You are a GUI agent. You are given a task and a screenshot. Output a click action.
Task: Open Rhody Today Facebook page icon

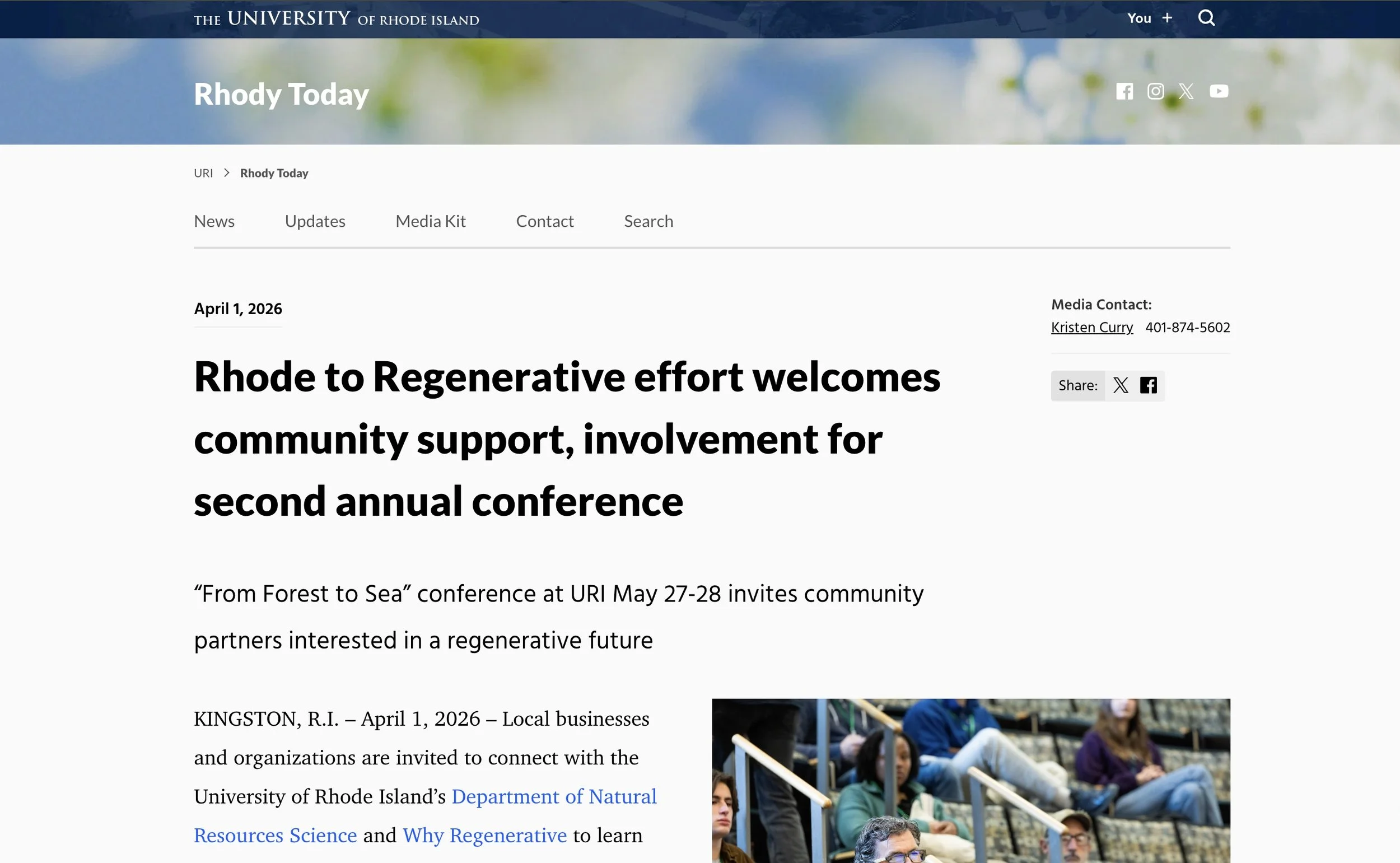(1124, 91)
